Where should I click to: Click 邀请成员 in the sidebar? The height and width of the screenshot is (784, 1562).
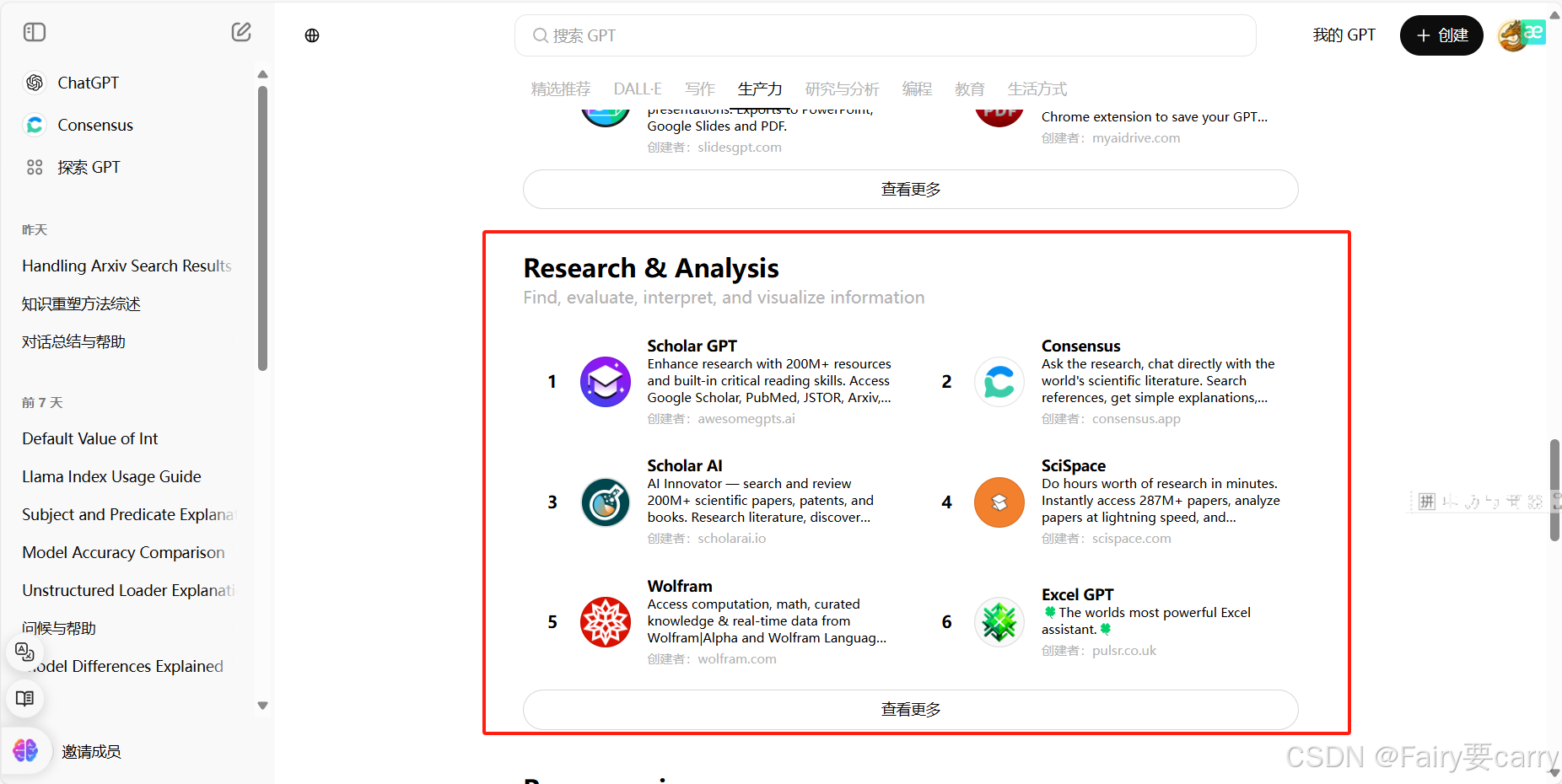[91, 751]
